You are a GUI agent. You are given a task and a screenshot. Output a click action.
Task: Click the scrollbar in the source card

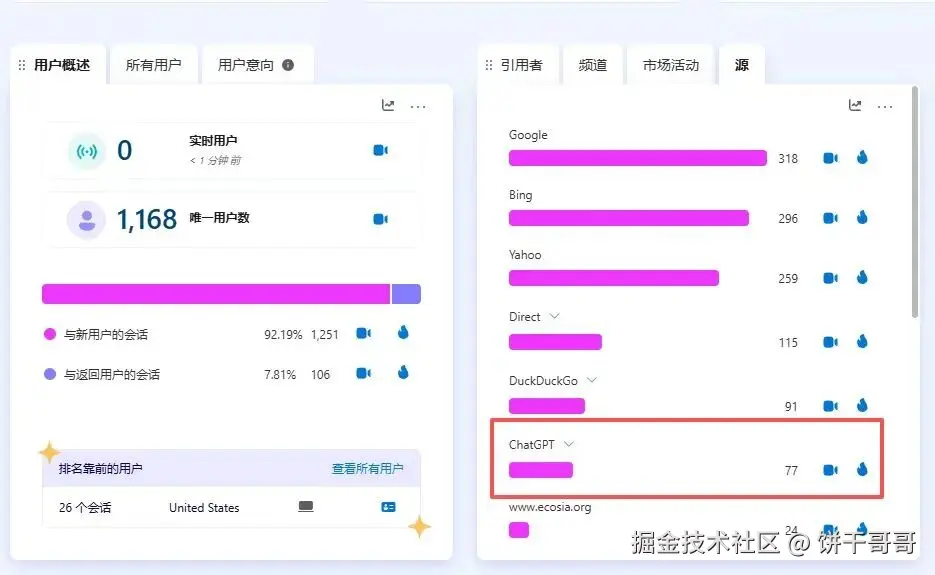click(x=915, y=202)
